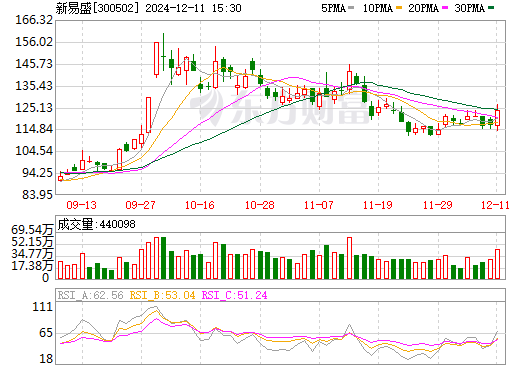Click the 12-11 date label

495,205
